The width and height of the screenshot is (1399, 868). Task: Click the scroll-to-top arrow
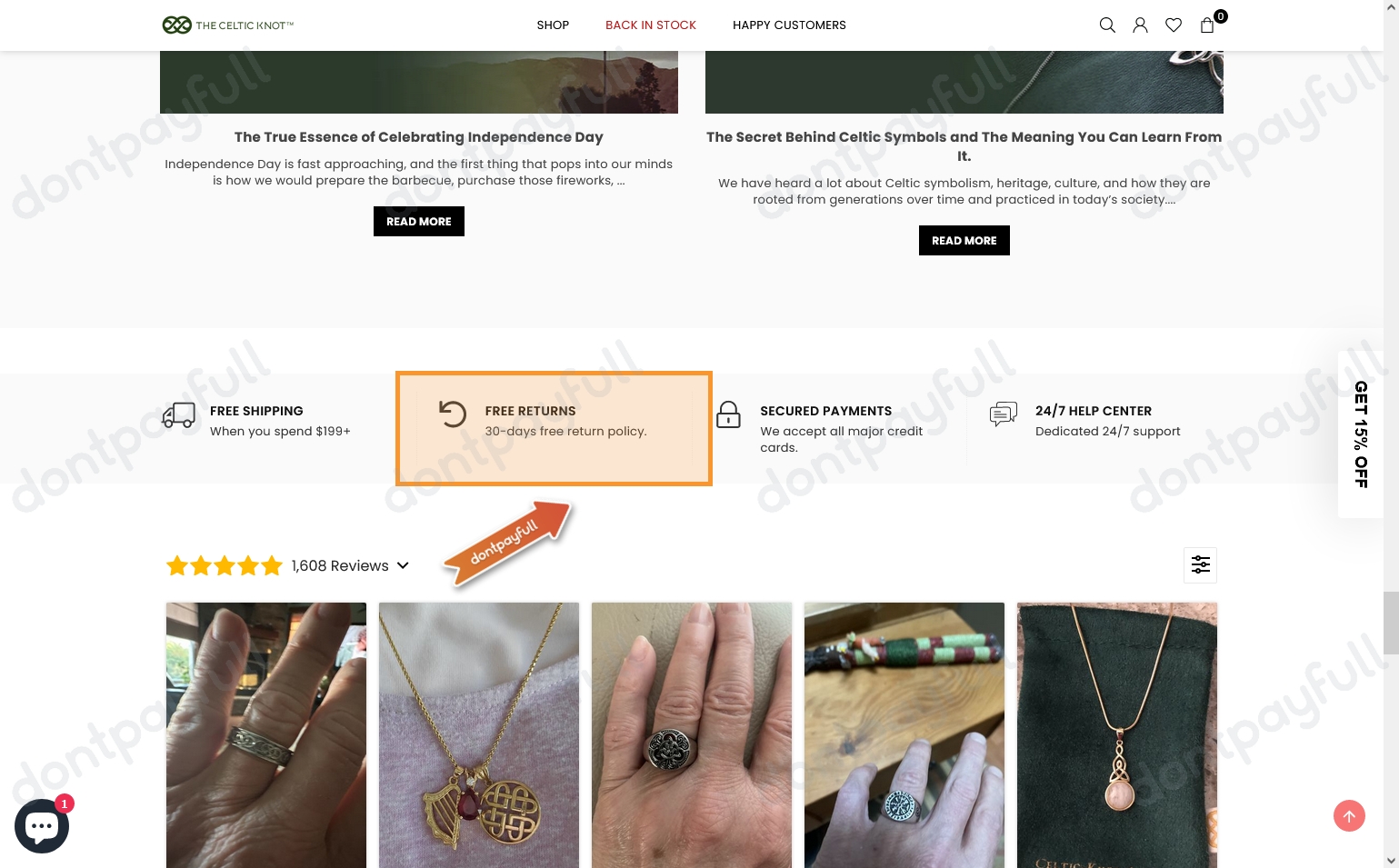point(1349,815)
